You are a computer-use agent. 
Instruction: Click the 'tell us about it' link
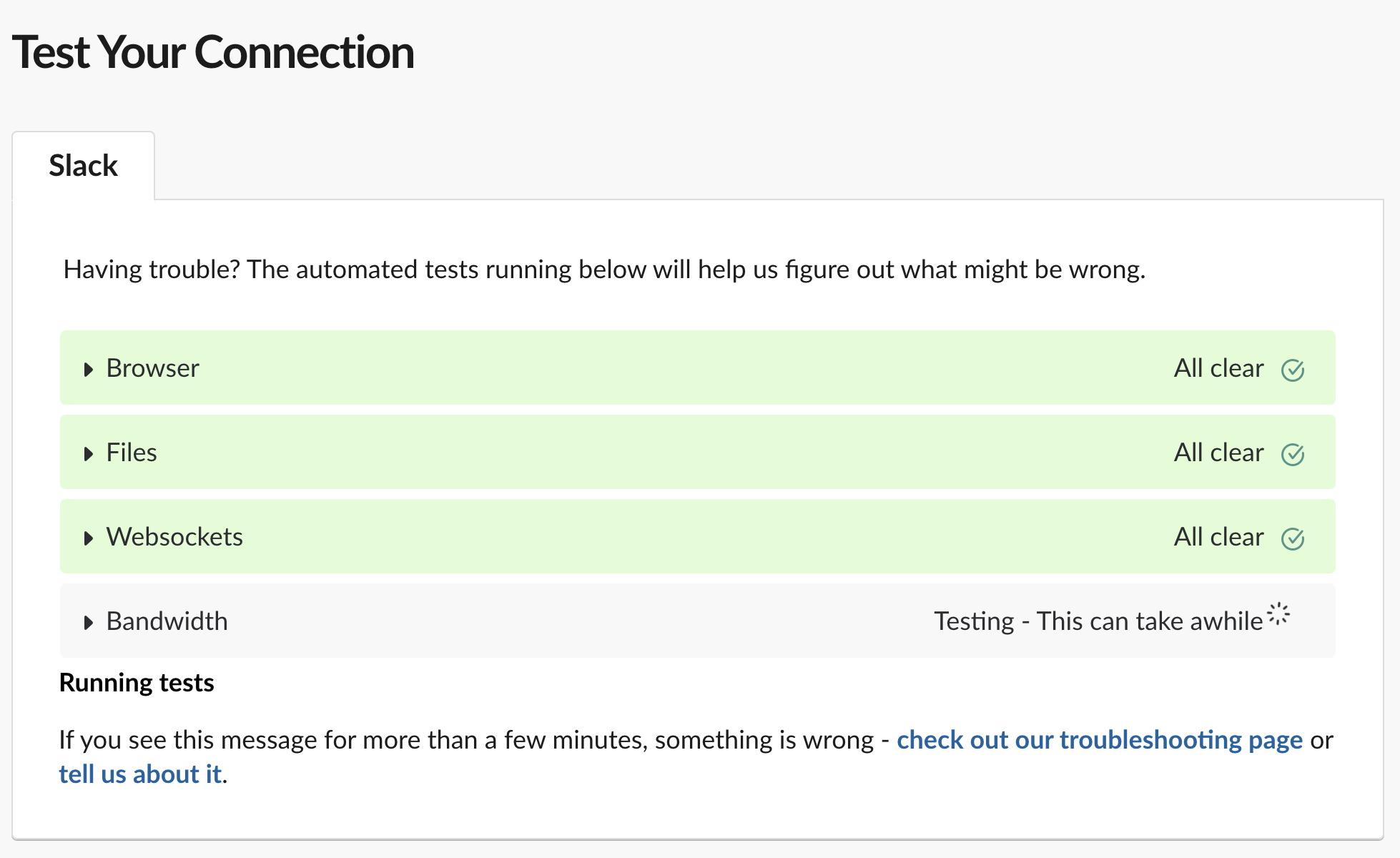tap(140, 774)
